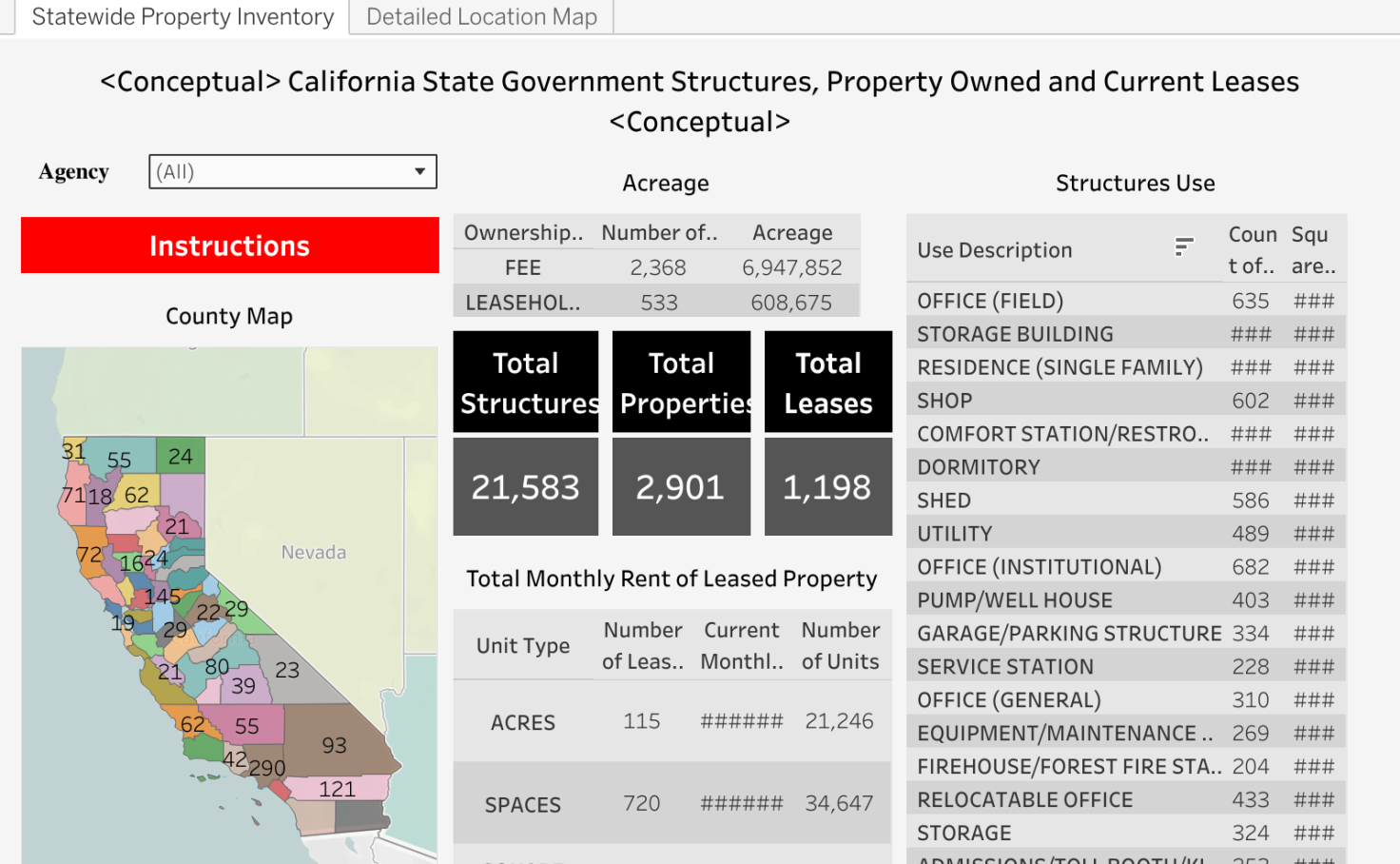
Task: Select the SERVICE STATION use row
Action: click(1127, 667)
